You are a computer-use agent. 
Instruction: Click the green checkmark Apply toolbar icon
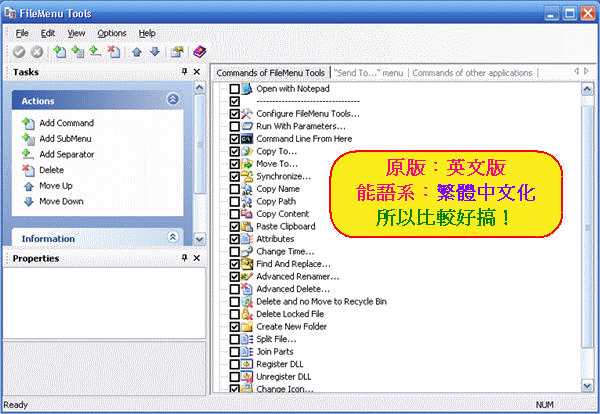[20, 52]
